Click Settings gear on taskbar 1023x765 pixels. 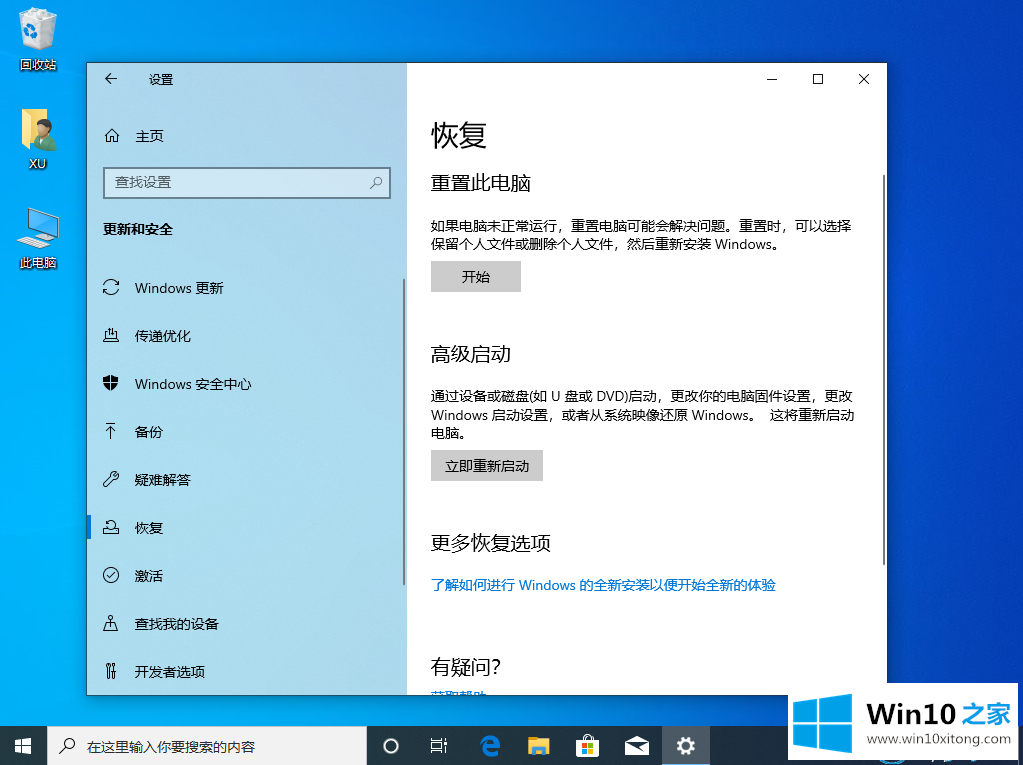tap(686, 745)
